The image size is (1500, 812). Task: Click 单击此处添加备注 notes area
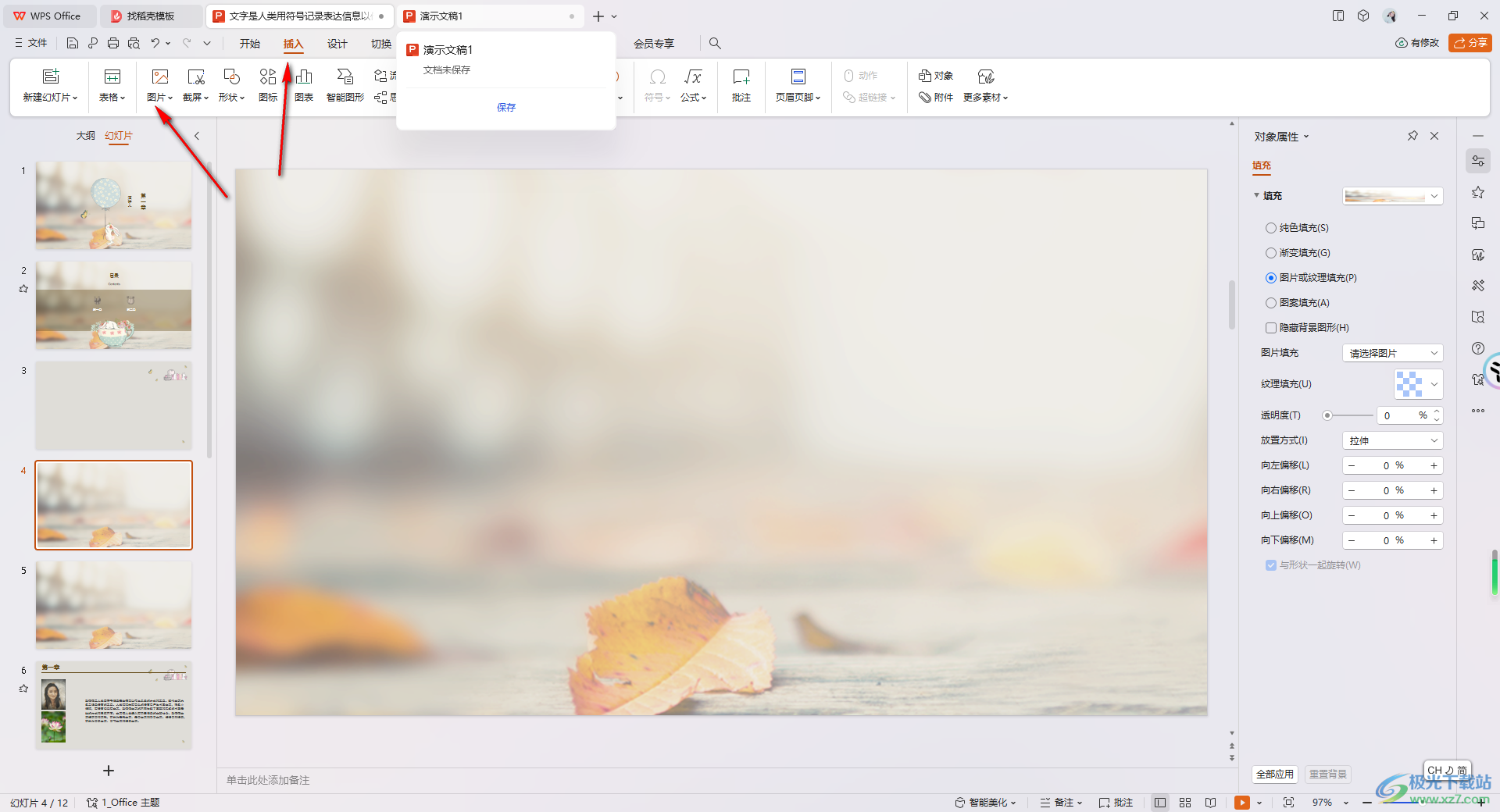coord(268,780)
